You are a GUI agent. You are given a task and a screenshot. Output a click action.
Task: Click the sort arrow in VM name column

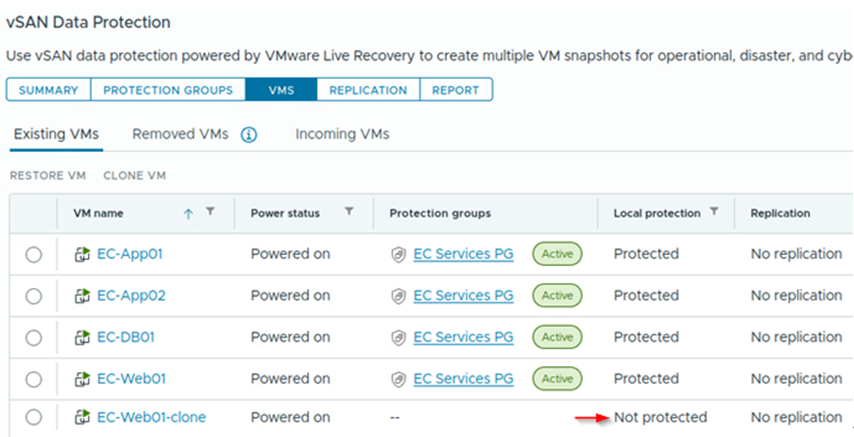pos(188,213)
